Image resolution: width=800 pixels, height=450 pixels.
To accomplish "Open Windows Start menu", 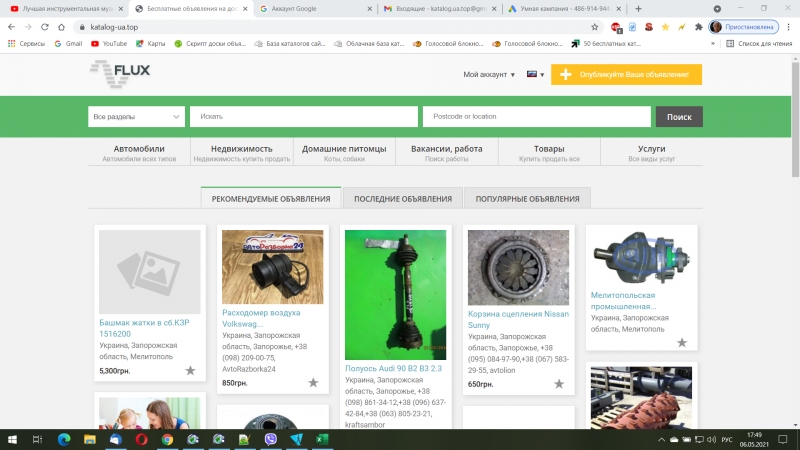I will coord(12,439).
